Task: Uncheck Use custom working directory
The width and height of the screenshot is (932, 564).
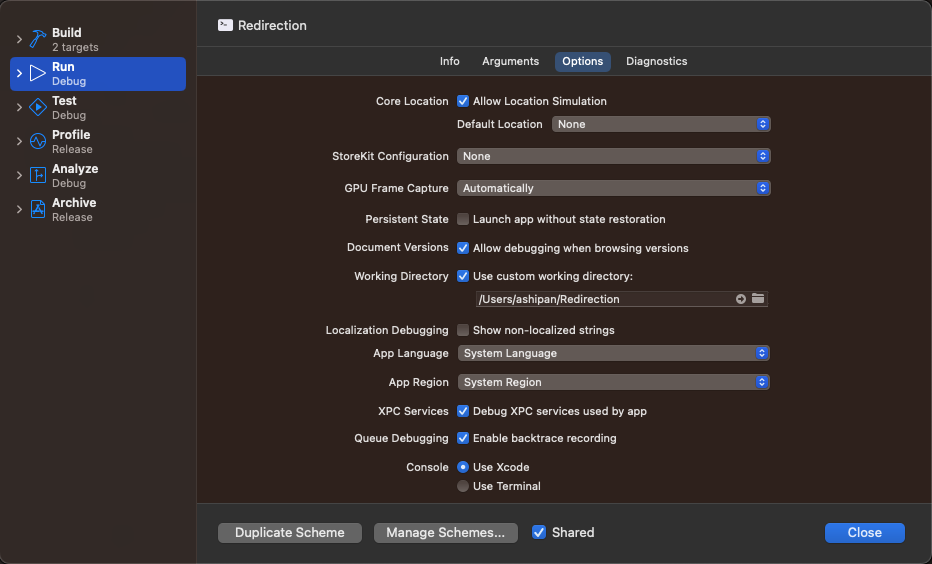Action: point(463,276)
